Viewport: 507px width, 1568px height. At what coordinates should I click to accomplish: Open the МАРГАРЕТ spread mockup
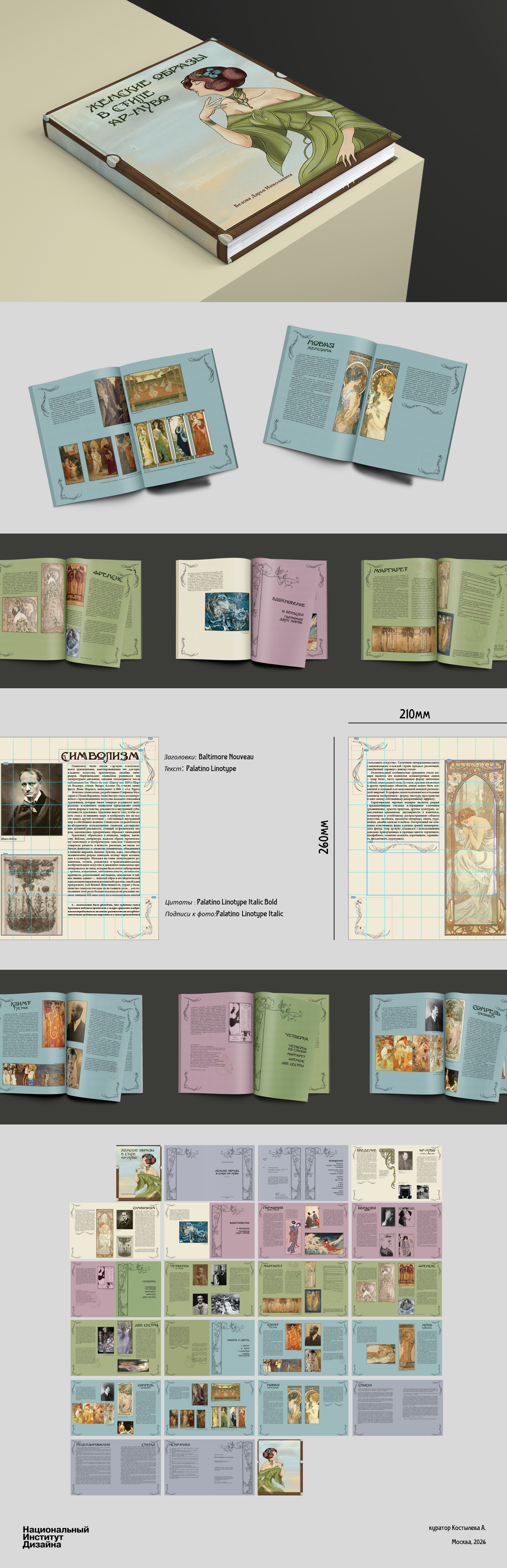point(433,611)
